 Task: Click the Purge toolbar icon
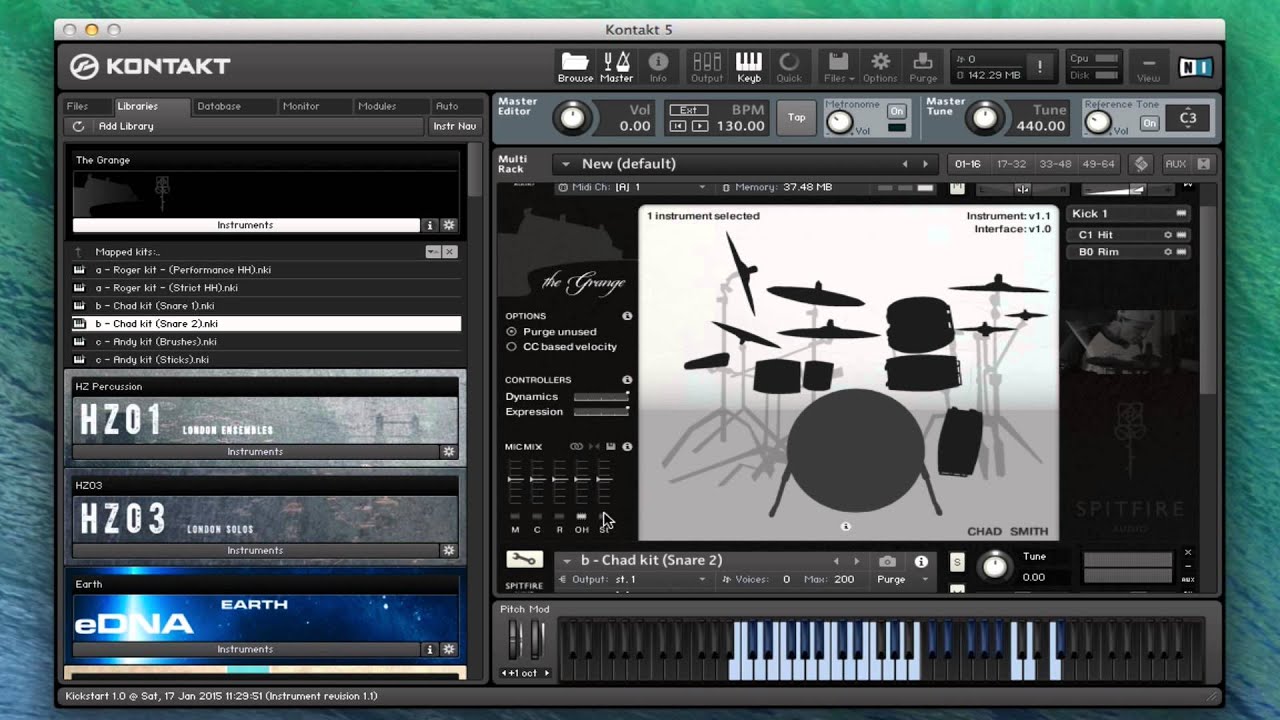tap(923, 67)
